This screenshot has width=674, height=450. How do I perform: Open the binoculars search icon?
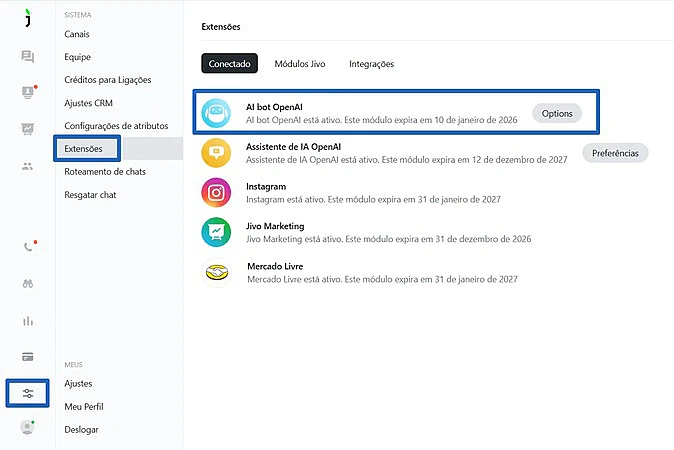click(x=28, y=284)
